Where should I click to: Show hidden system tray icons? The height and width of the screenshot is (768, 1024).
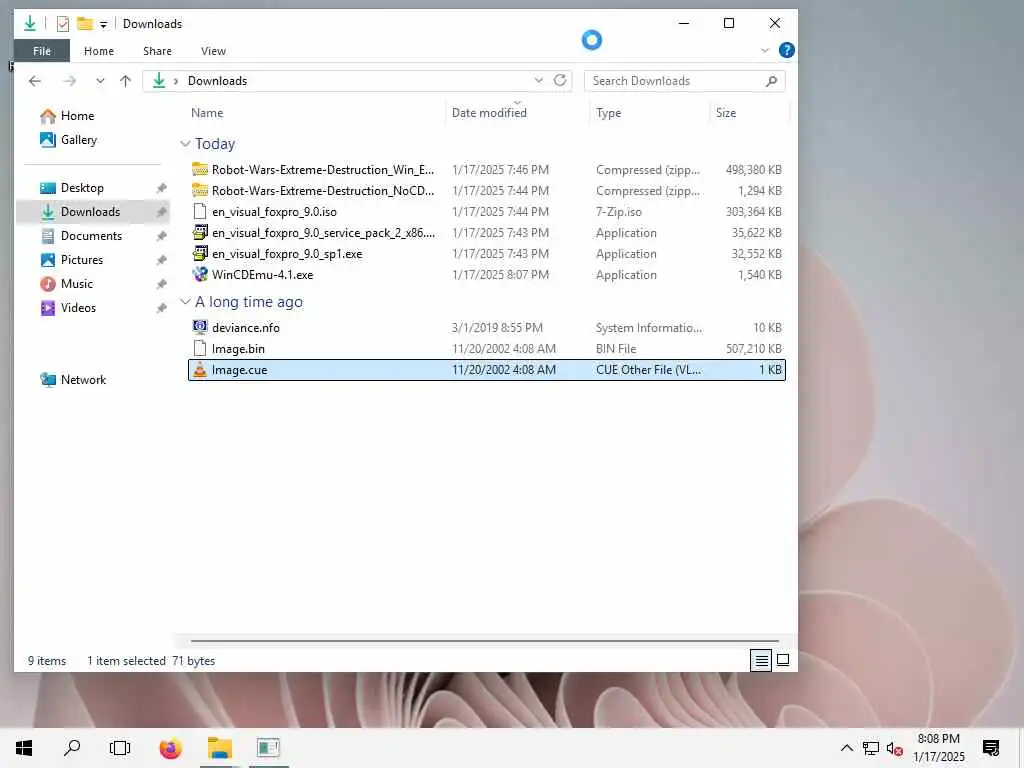846,748
